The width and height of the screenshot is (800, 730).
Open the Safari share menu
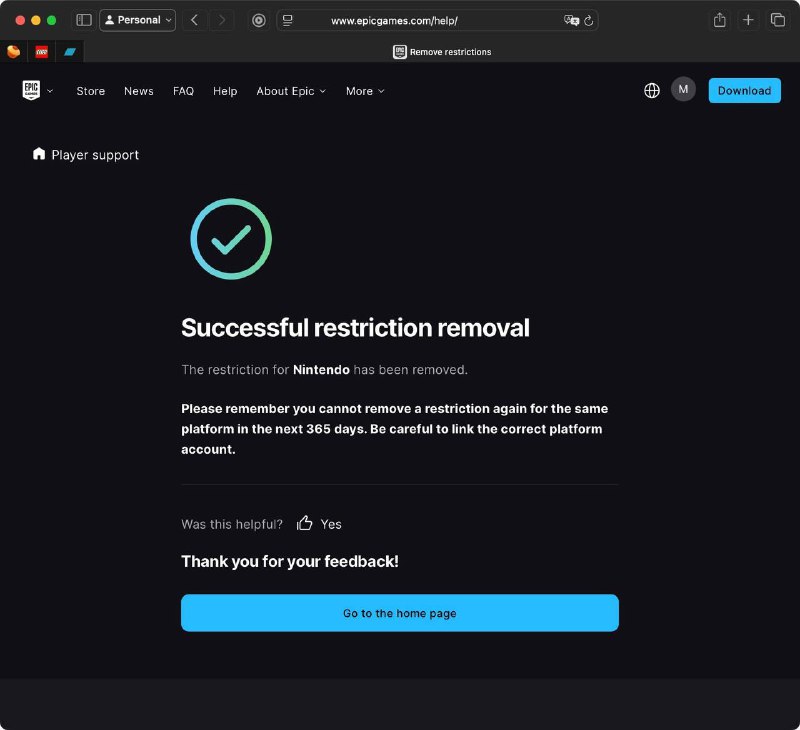[719, 20]
